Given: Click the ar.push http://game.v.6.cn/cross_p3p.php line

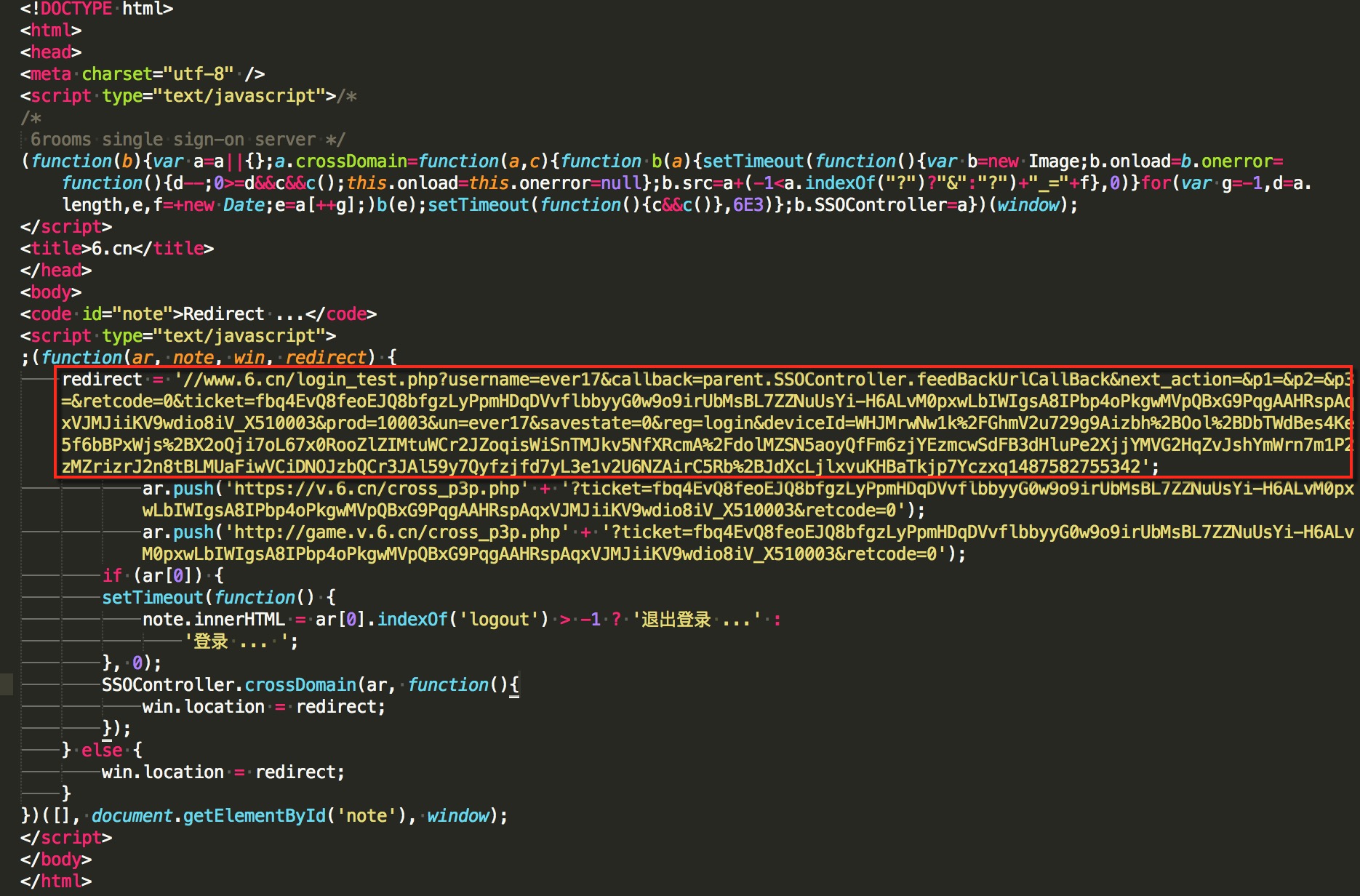Looking at the screenshot, I should 748,543.
